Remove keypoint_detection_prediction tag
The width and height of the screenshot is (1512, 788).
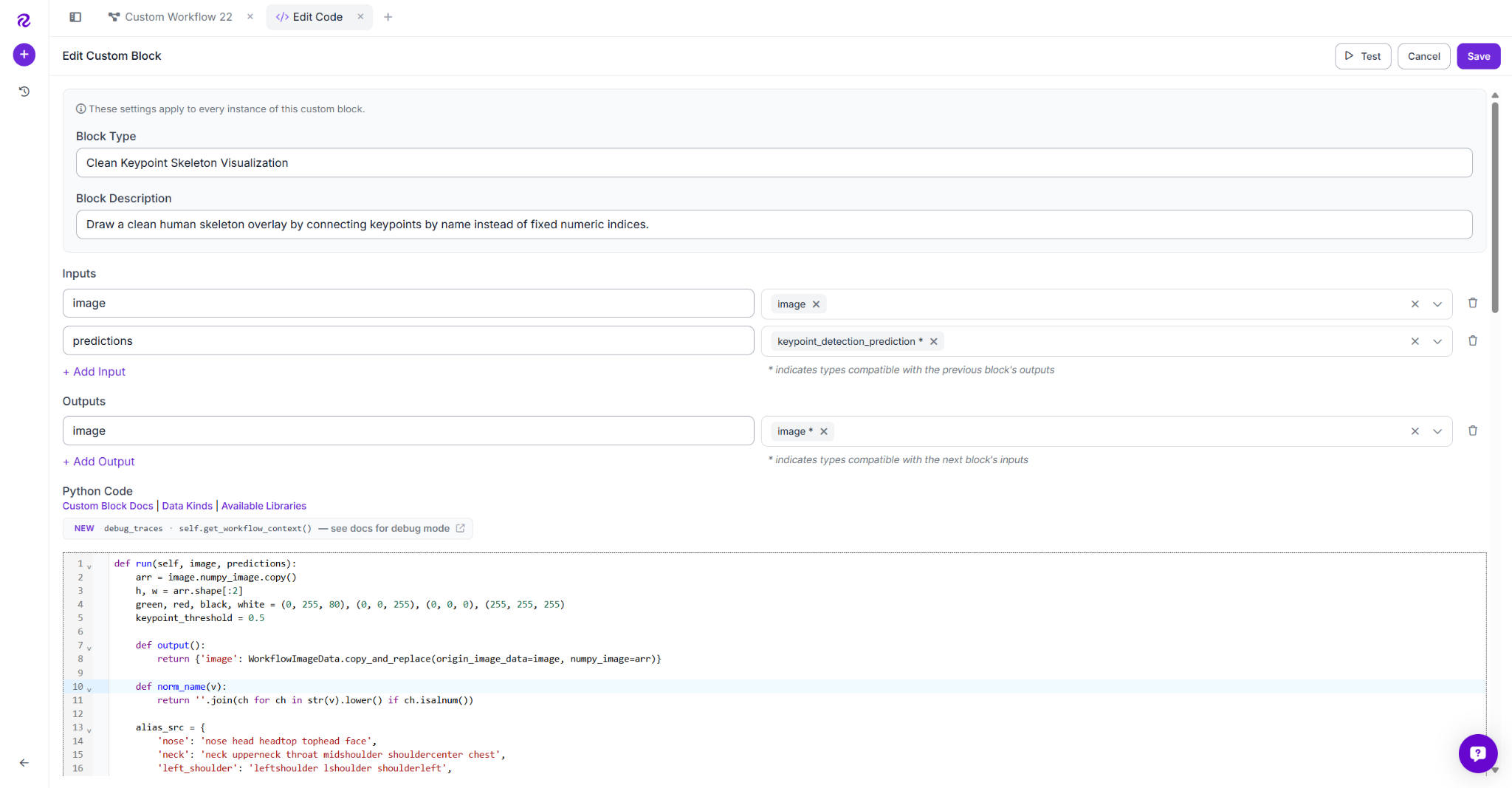point(933,341)
